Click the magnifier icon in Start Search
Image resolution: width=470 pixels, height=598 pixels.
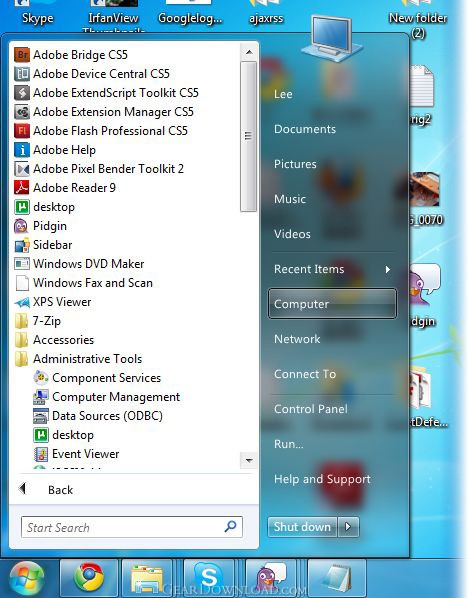click(230, 527)
